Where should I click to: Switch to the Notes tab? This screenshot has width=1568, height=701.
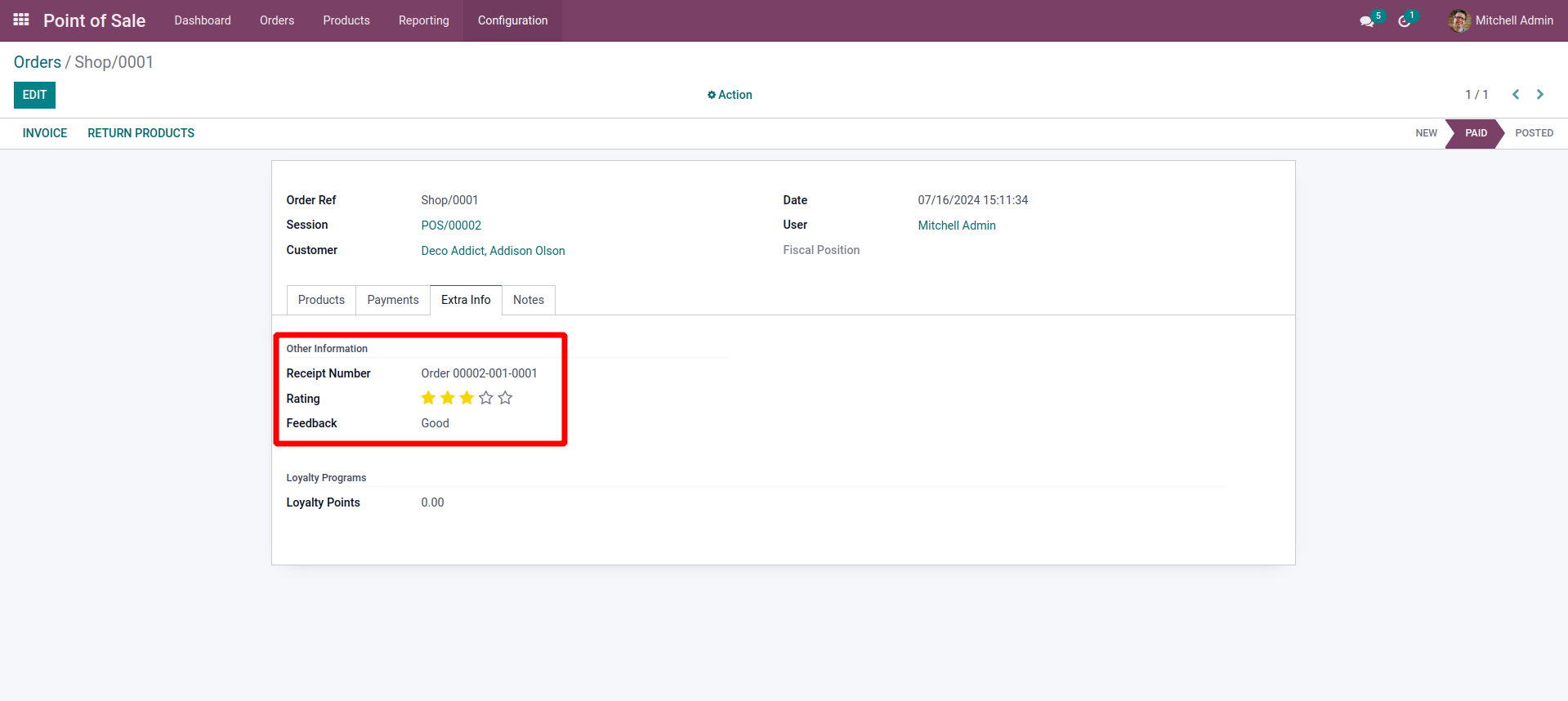529,300
